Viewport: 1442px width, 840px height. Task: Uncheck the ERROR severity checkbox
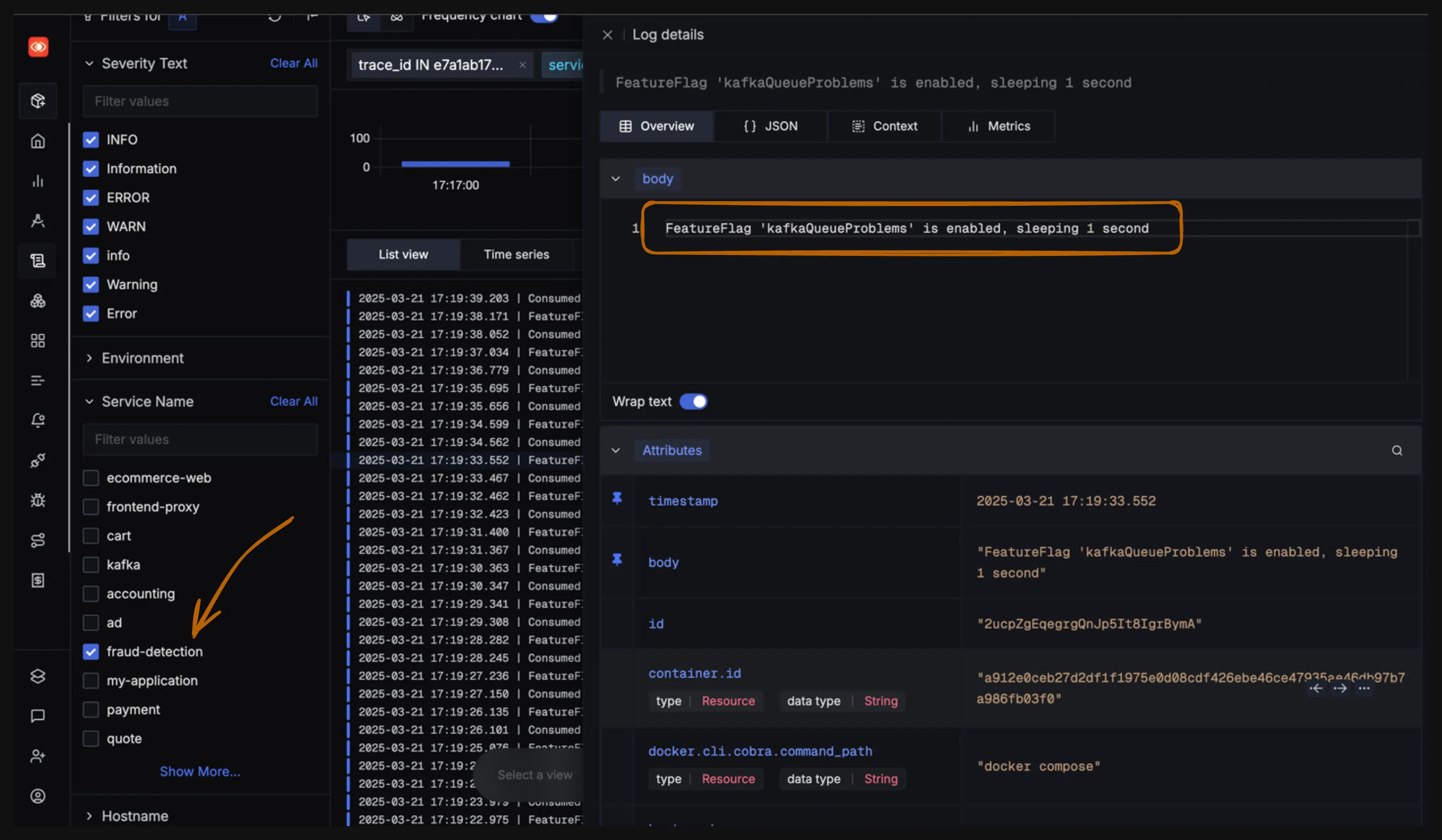[91, 197]
